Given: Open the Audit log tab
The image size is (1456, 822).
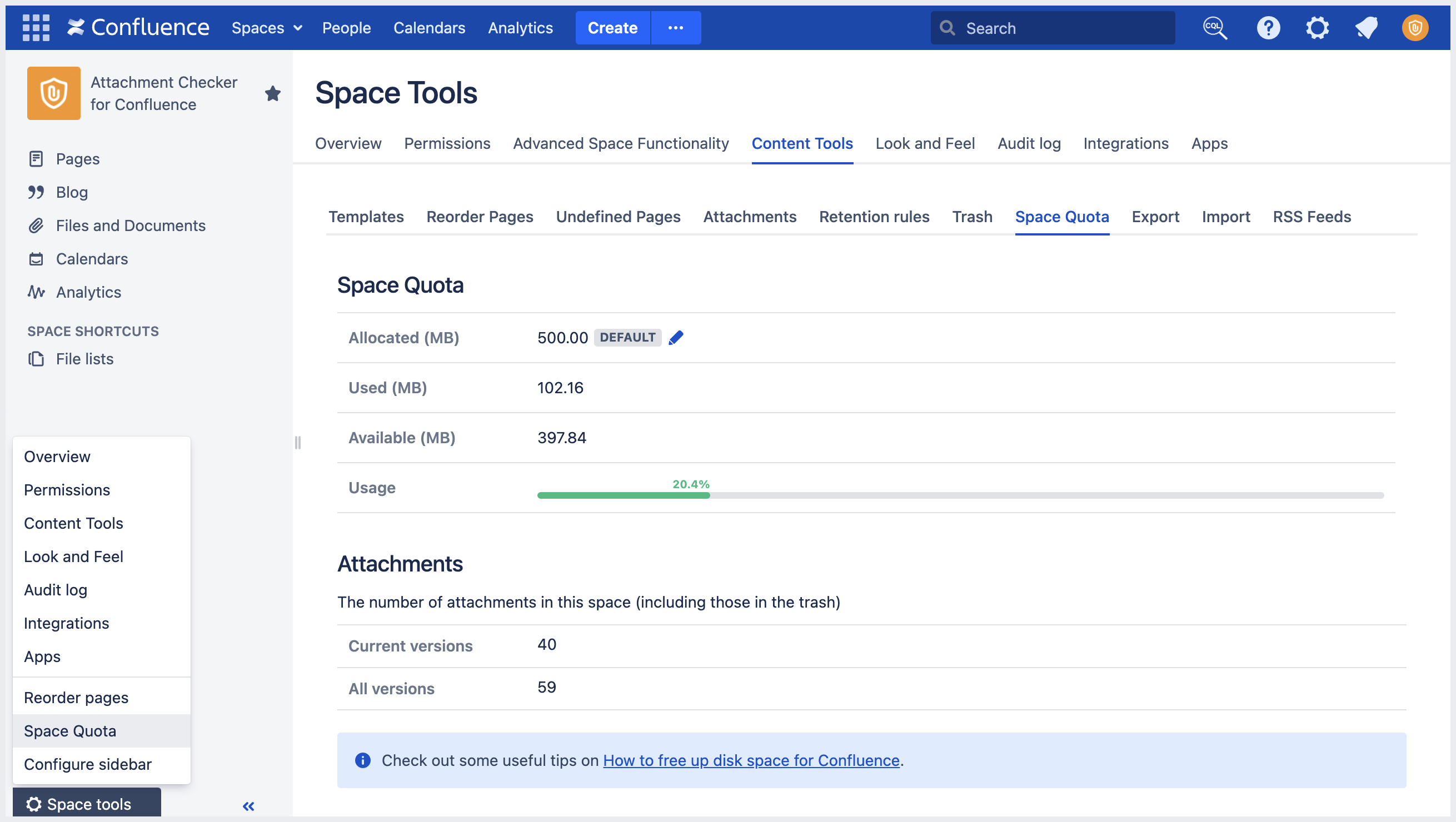Looking at the screenshot, I should coord(1029,143).
